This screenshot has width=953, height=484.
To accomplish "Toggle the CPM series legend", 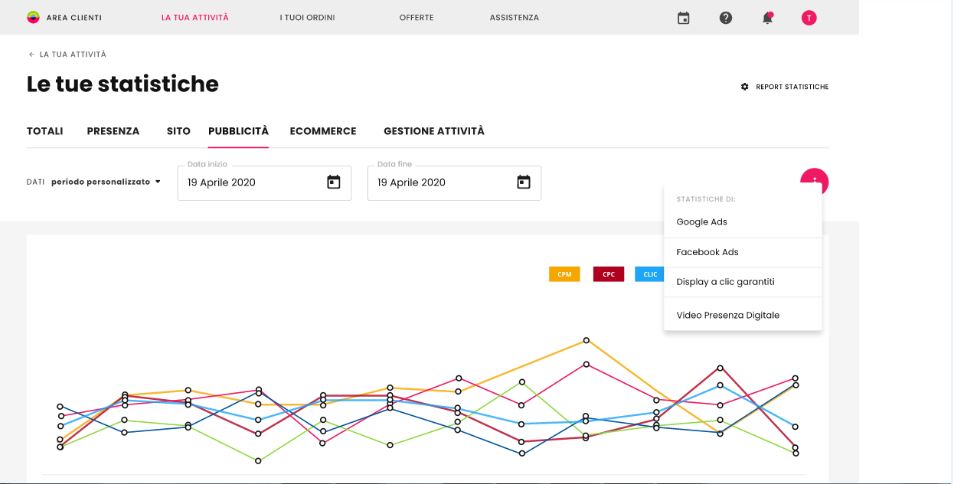I will [x=564, y=274].
